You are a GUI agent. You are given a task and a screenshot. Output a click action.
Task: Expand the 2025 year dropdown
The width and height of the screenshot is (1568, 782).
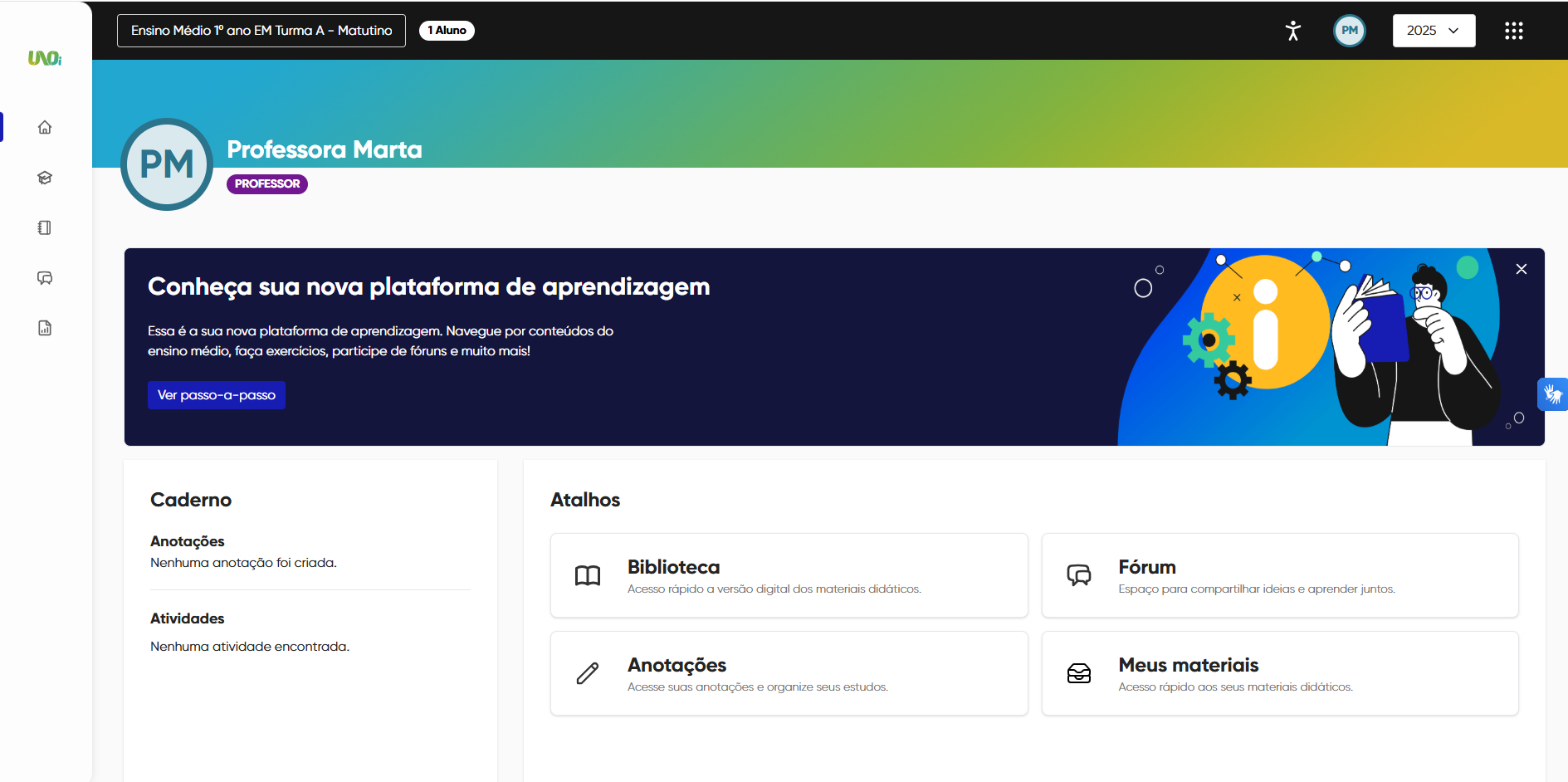pos(1434,31)
